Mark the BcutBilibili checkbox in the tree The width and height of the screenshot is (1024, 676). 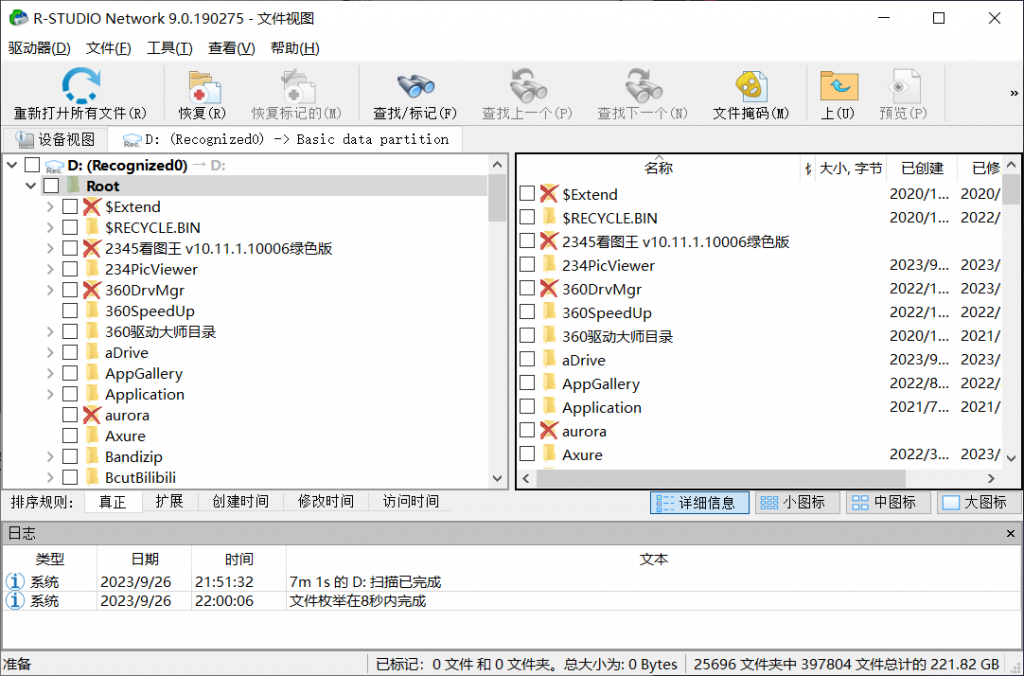(70, 477)
